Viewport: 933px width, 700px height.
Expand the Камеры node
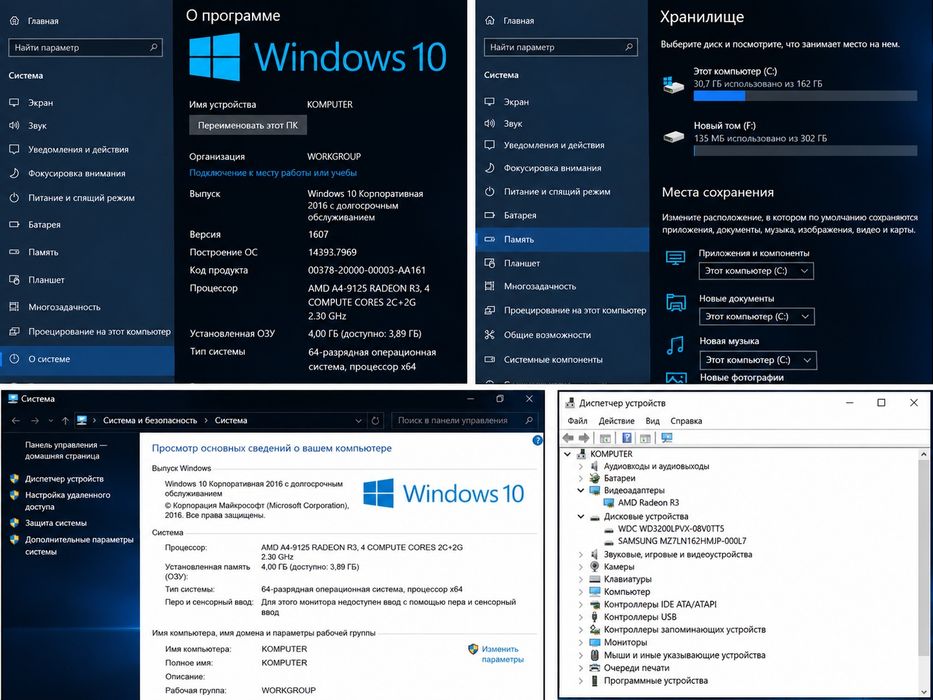tap(581, 567)
